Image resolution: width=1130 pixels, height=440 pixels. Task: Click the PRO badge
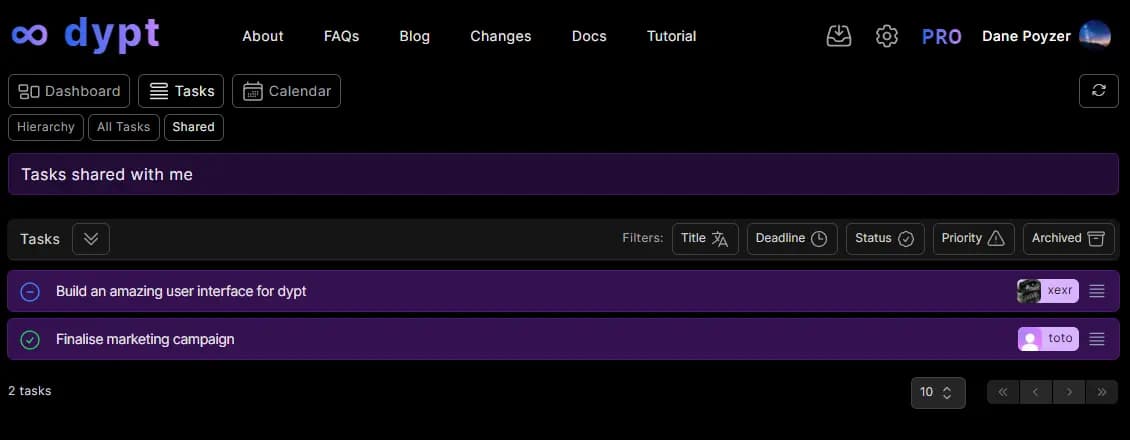(x=942, y=37)
